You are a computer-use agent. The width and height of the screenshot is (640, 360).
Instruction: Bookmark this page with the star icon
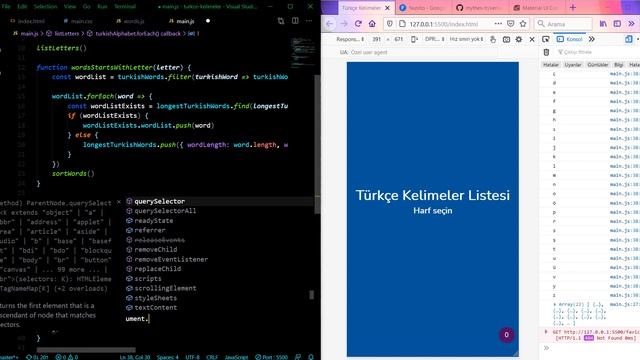pyautogui.click(x=523, y=24)
